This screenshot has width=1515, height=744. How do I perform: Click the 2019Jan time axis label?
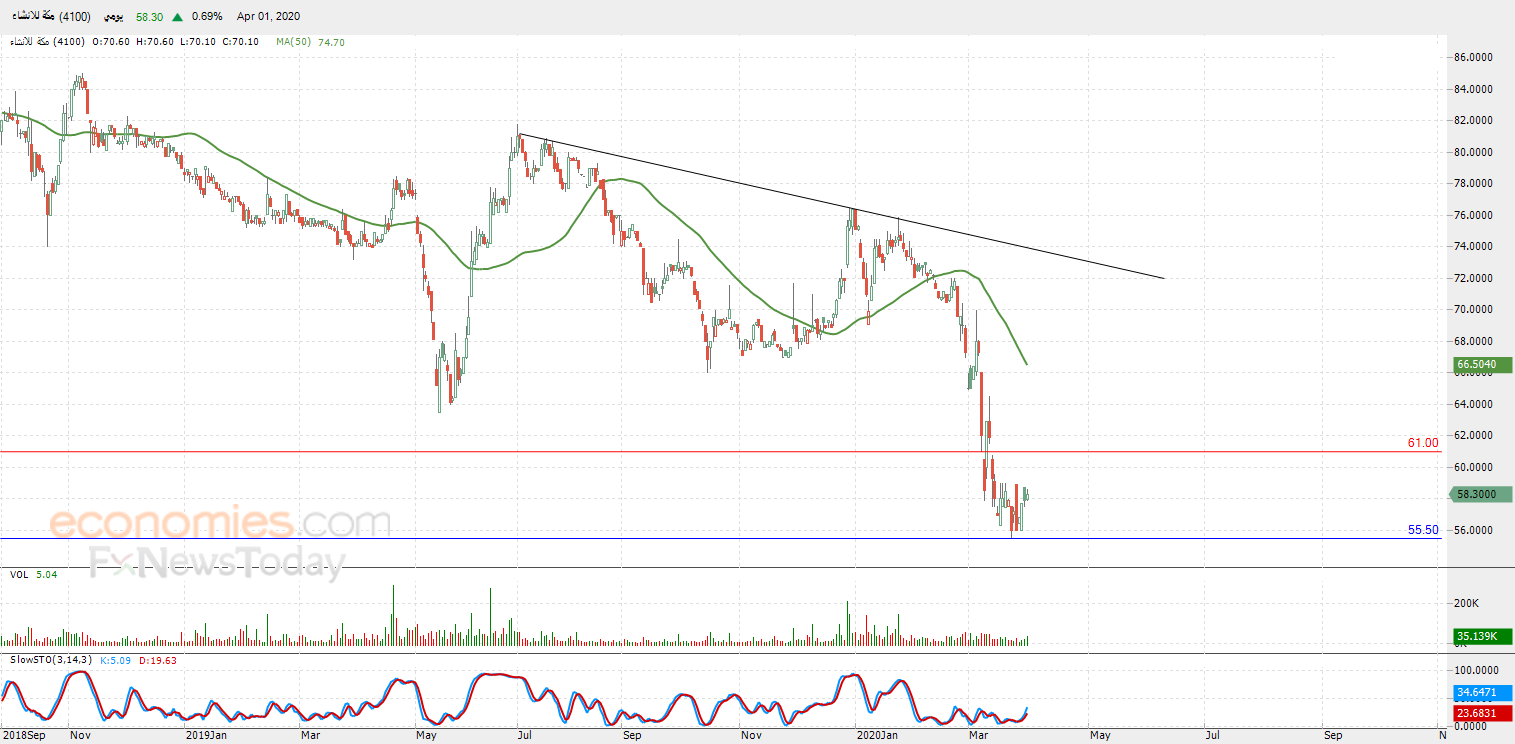[208, 736]
